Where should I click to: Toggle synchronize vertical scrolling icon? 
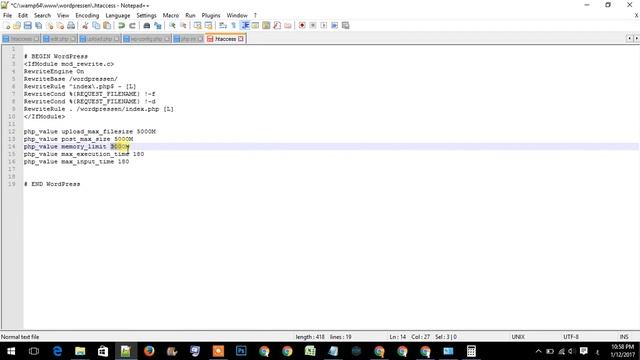pyautogui.click(x=198, y=26)
